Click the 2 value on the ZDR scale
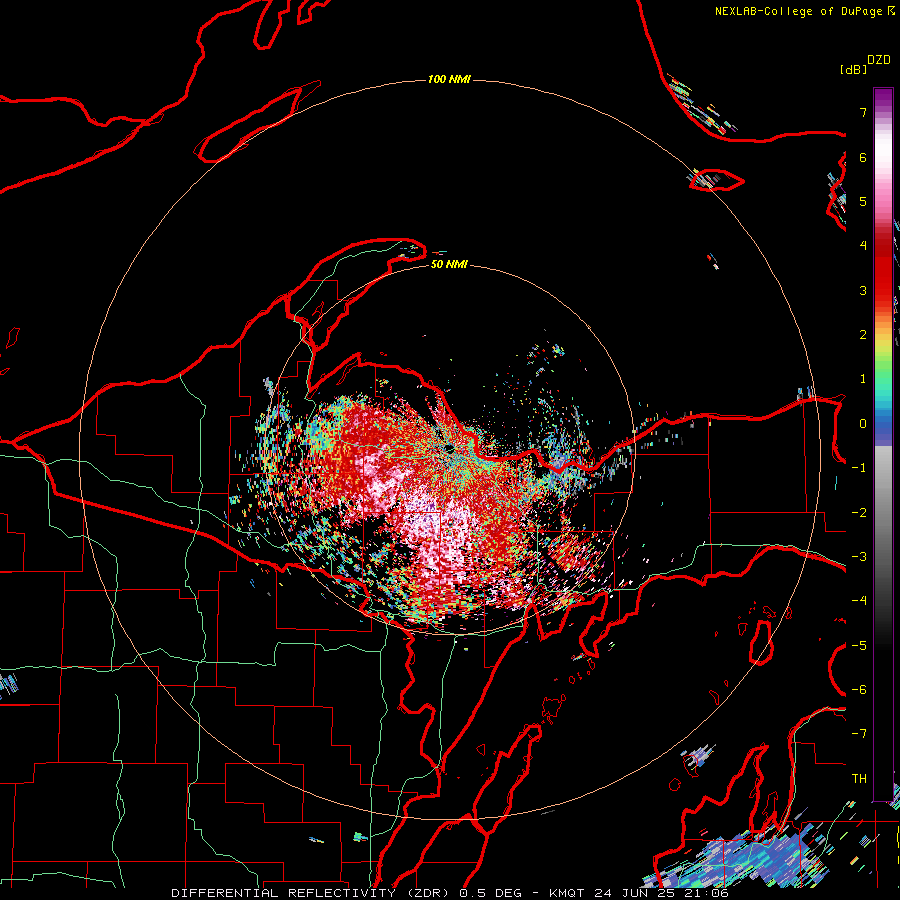 coord(863,335)
